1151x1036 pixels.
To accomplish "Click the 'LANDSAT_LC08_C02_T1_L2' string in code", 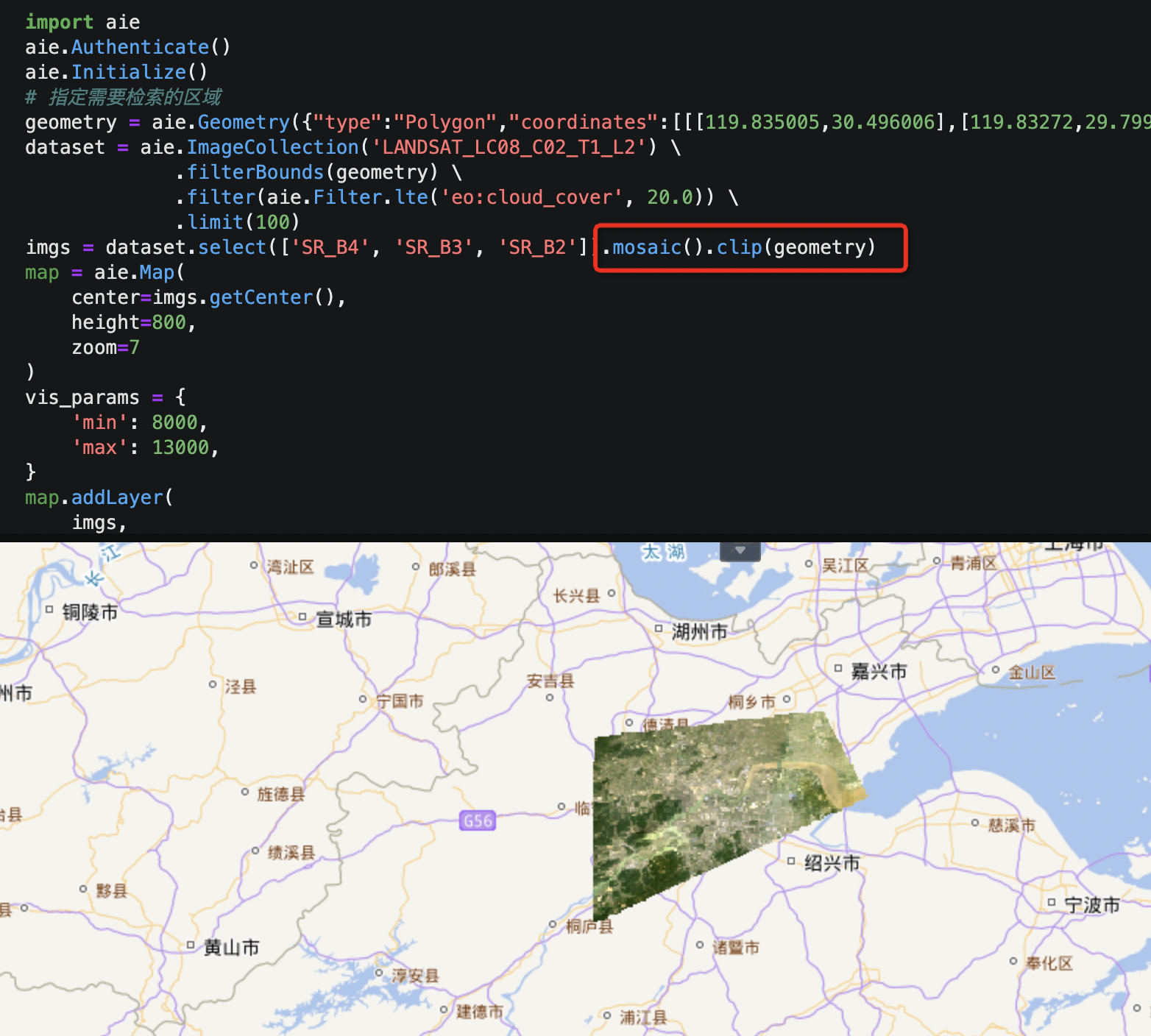I will point(509,147).
